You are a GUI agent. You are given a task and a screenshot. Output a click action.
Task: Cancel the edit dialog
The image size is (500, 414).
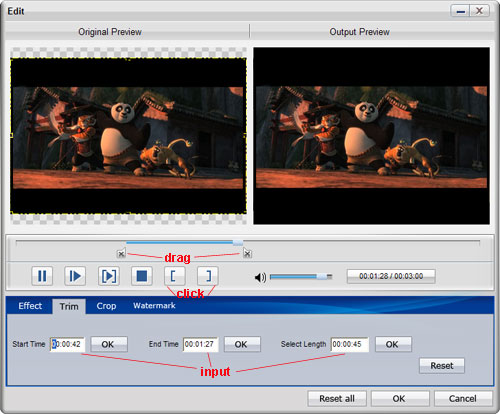(x=463, y=399)
